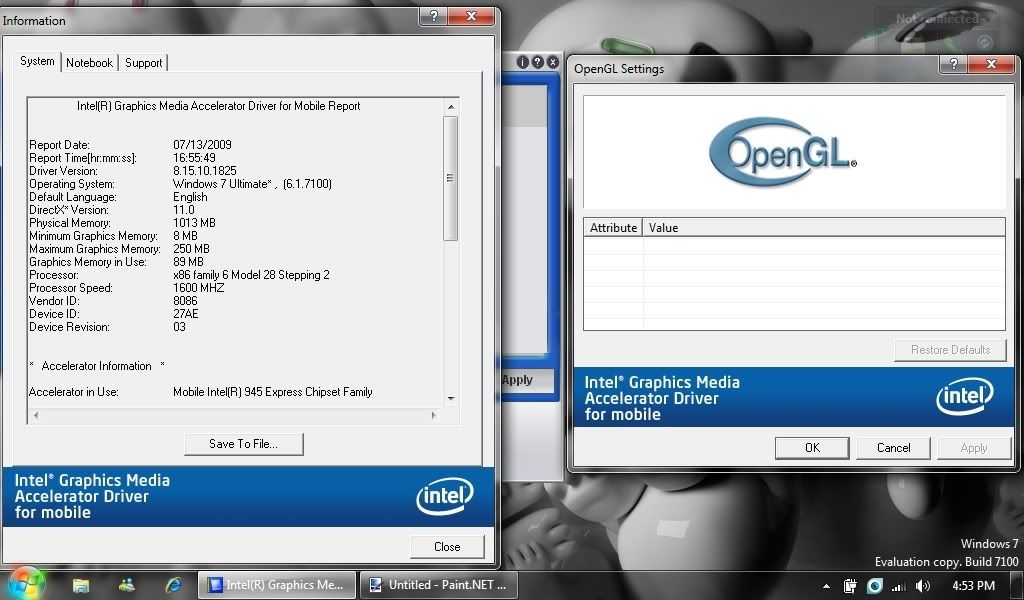
Task: Click the Report Time value 16:55:49
Action: pos(195,158)
